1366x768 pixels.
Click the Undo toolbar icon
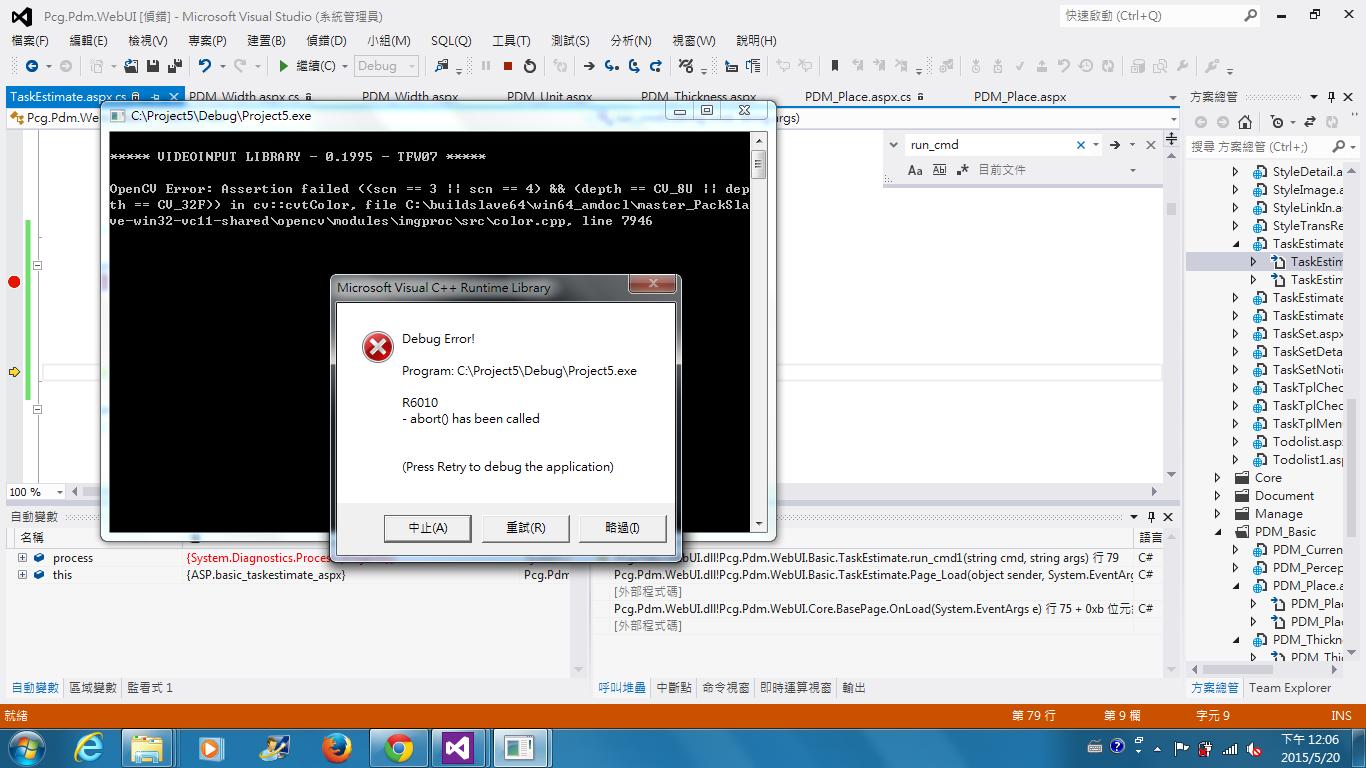coord(205,66)
